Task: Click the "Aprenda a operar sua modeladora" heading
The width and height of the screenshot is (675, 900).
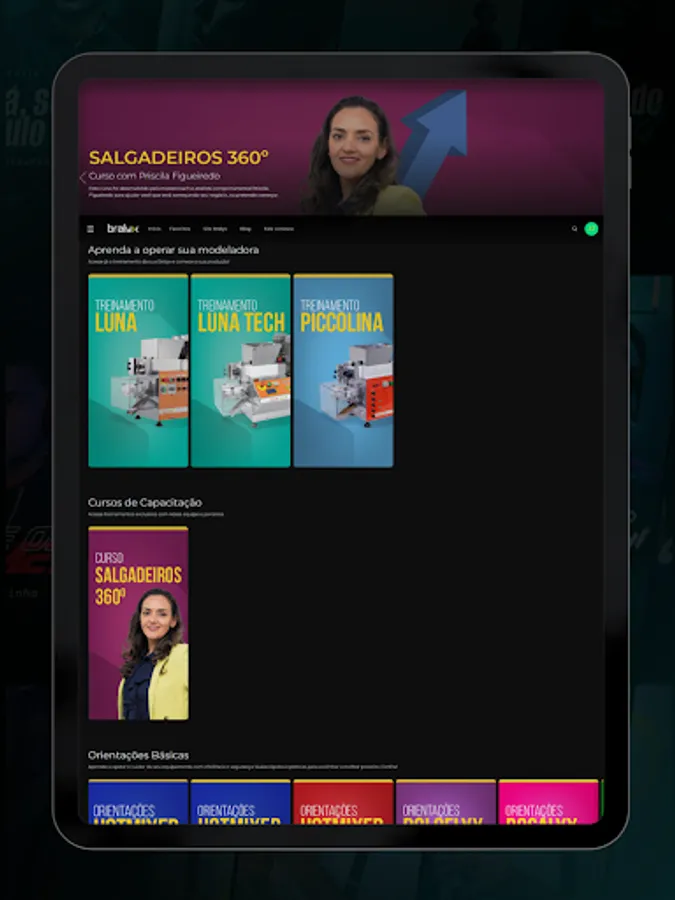Action: tap(173, 250)
